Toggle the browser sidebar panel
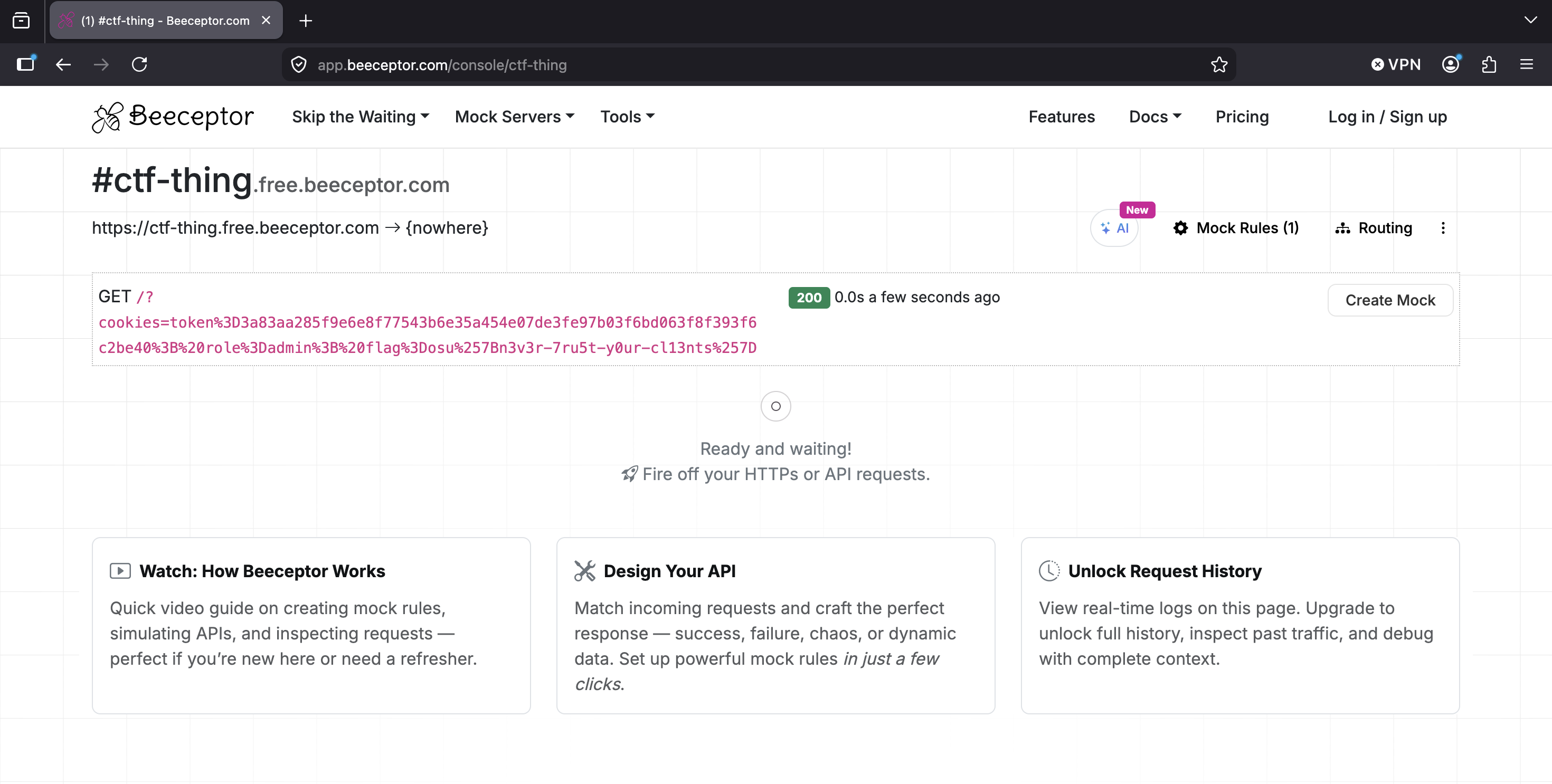This screenshot has width=1552, height=784. pos(25,64)
